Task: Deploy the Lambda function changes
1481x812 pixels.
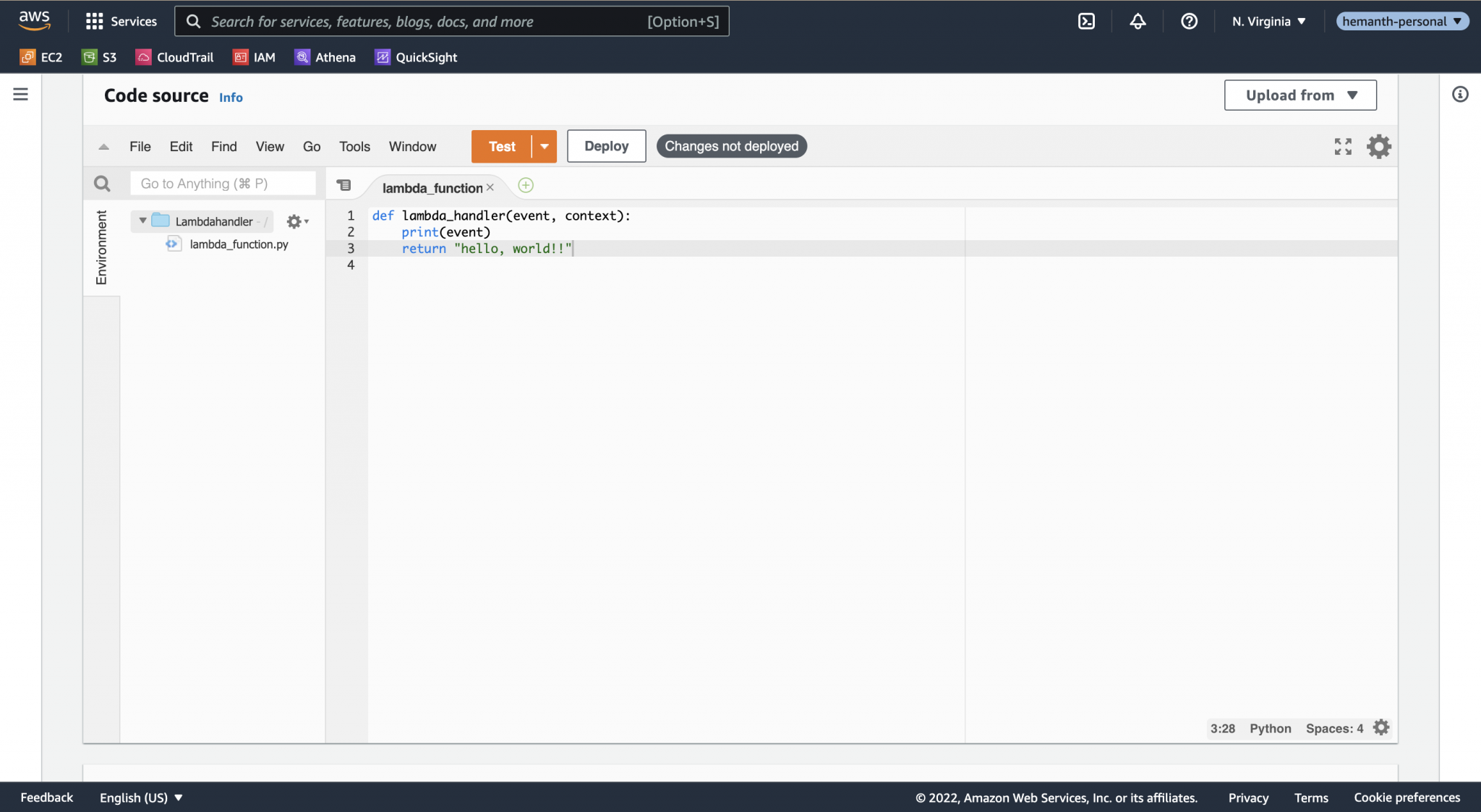Action: (x=606, y=146)
